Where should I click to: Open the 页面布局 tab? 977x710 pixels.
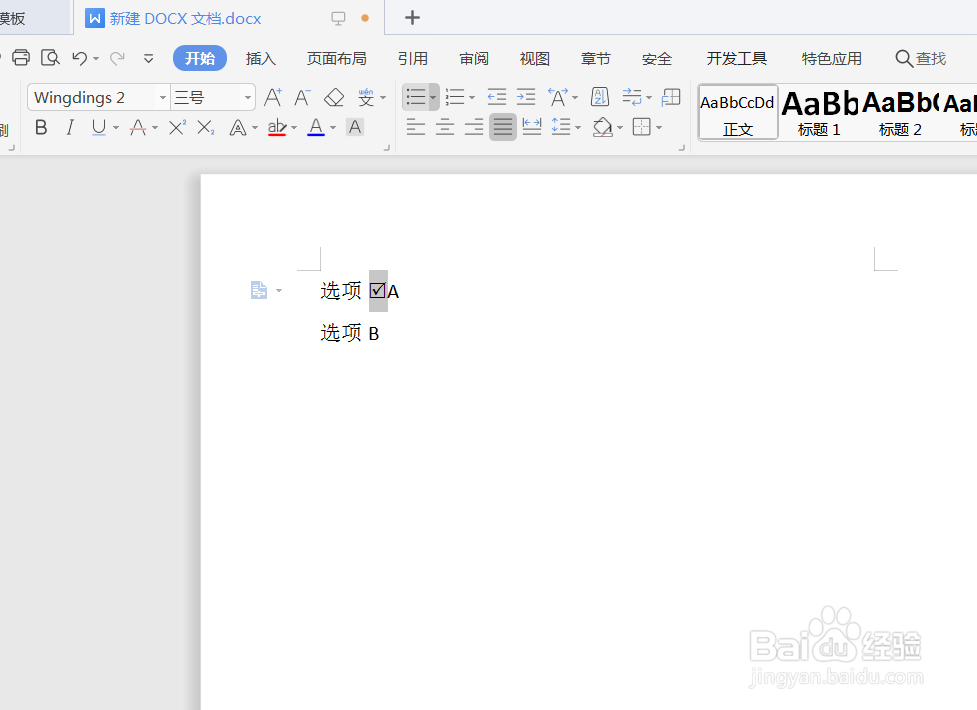pyautogui.click(x=336, y=59)
